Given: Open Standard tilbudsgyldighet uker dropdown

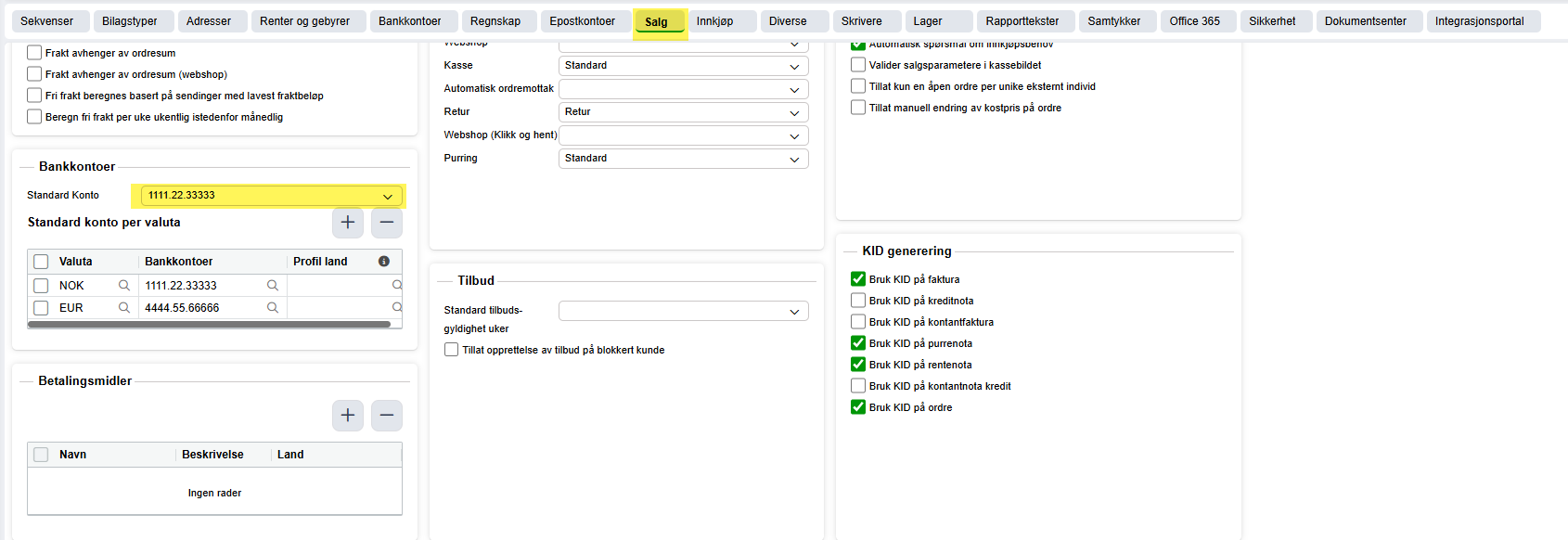Looking at the screenshot, I should coord(684,312).
